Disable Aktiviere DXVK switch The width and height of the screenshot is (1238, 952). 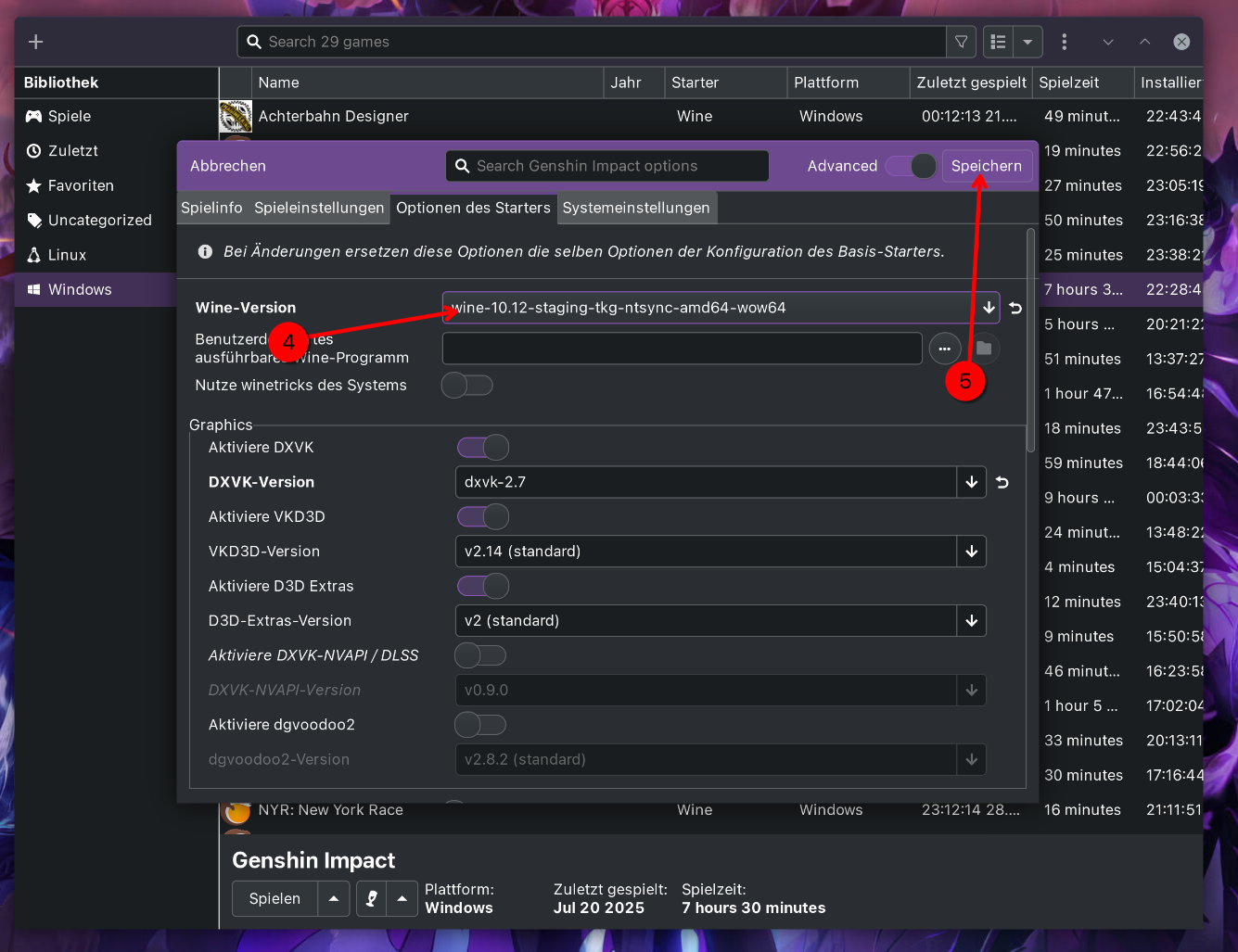[x=483, y=448]
